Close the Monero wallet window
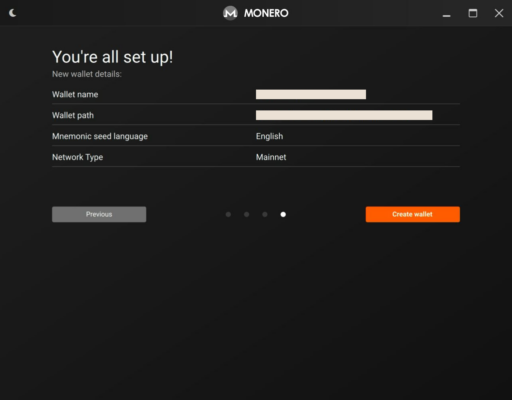This screenshot has width=512, height=400. click(499, 13)
